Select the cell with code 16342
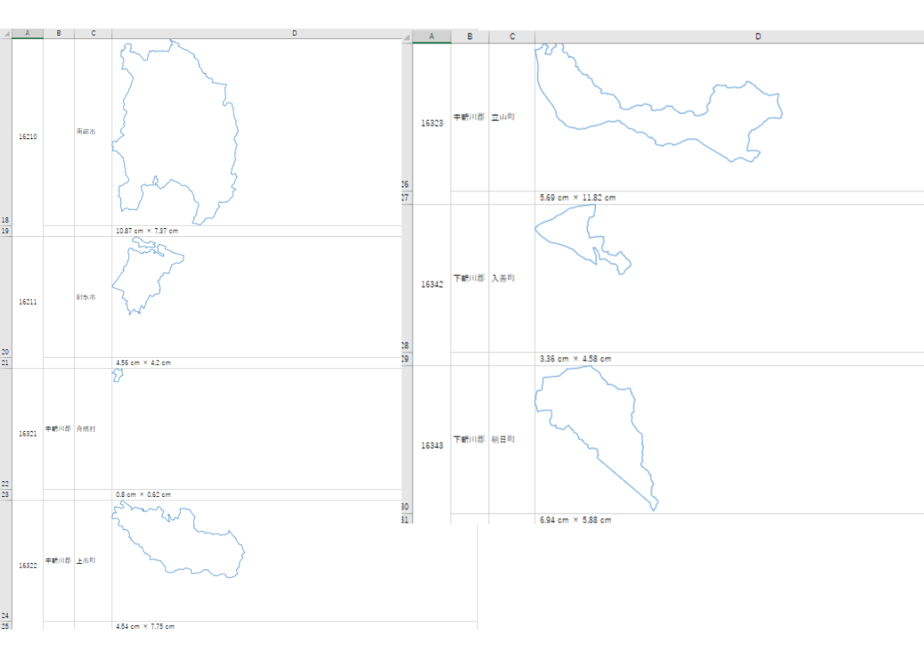This screenshot has height=660, width=924. pos(432,285)
